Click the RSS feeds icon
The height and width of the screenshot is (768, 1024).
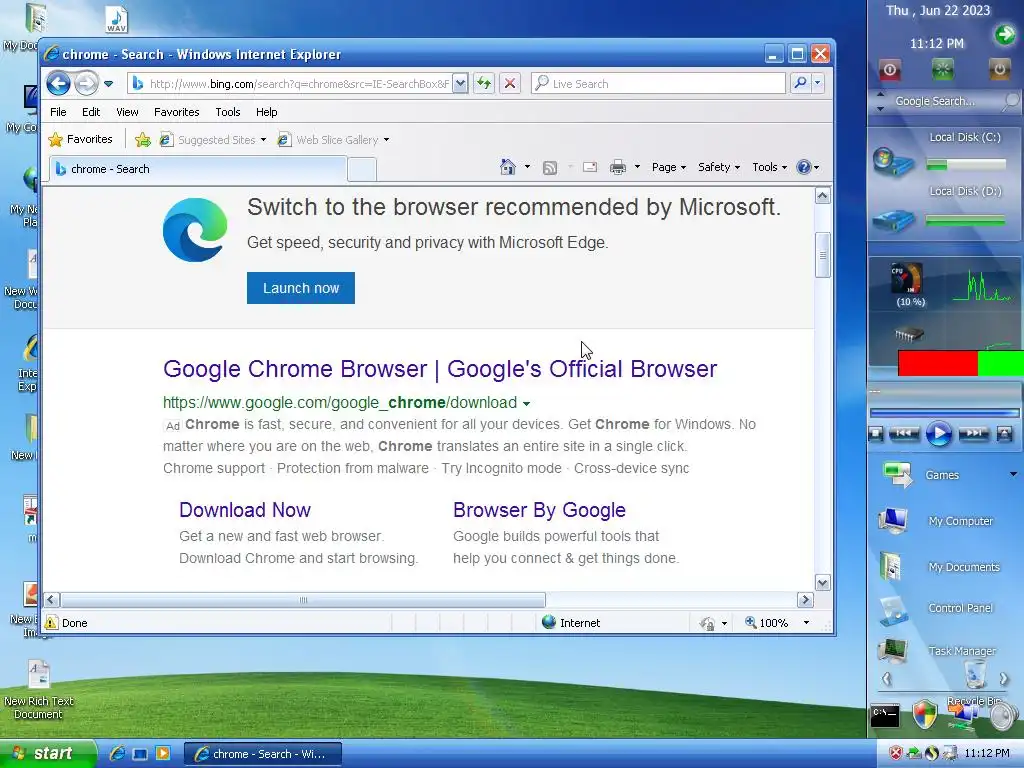[x=550, y=168]
